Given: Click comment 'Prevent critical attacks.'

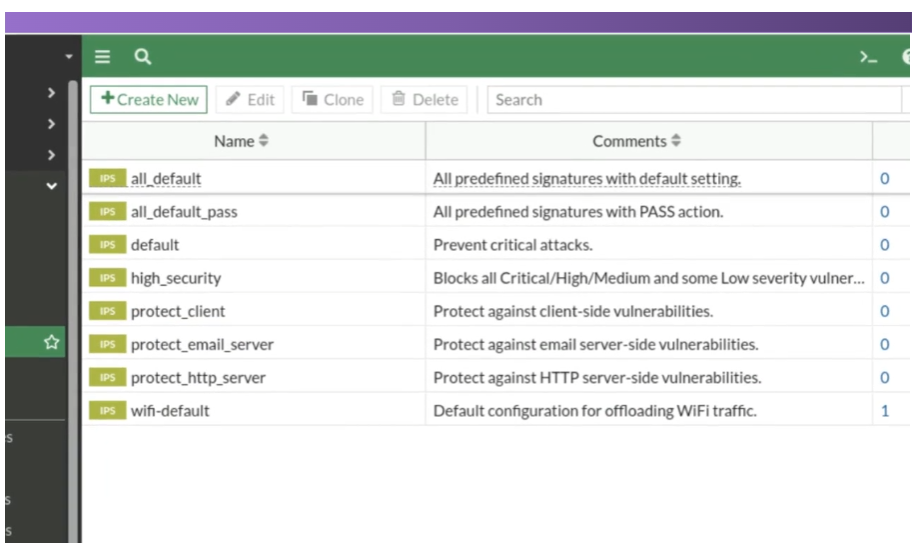Looking at the screenshot, I should tap(513, 245).
